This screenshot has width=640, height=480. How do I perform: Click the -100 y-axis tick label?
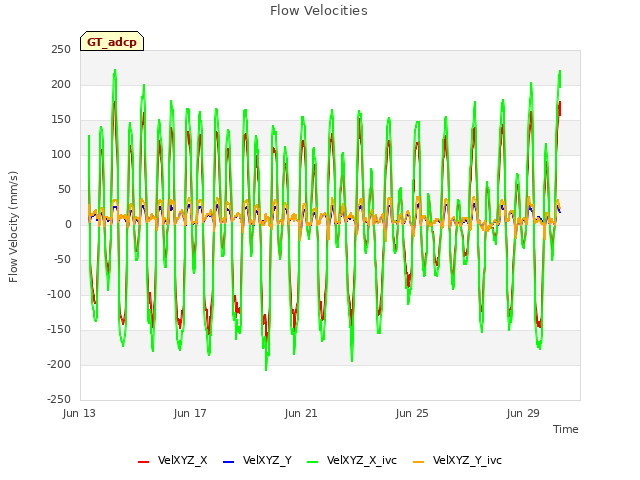click(x=59, y=295)
